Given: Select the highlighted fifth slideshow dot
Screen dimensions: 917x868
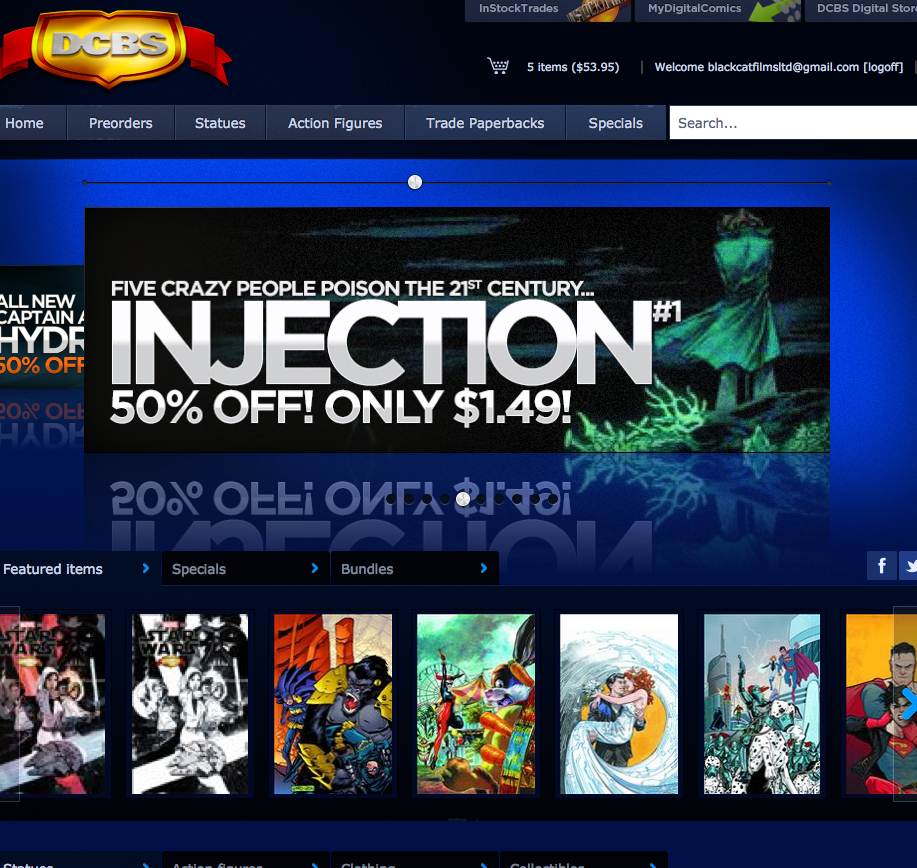Looking at the screenshot, I should click(x=463, y=499).
